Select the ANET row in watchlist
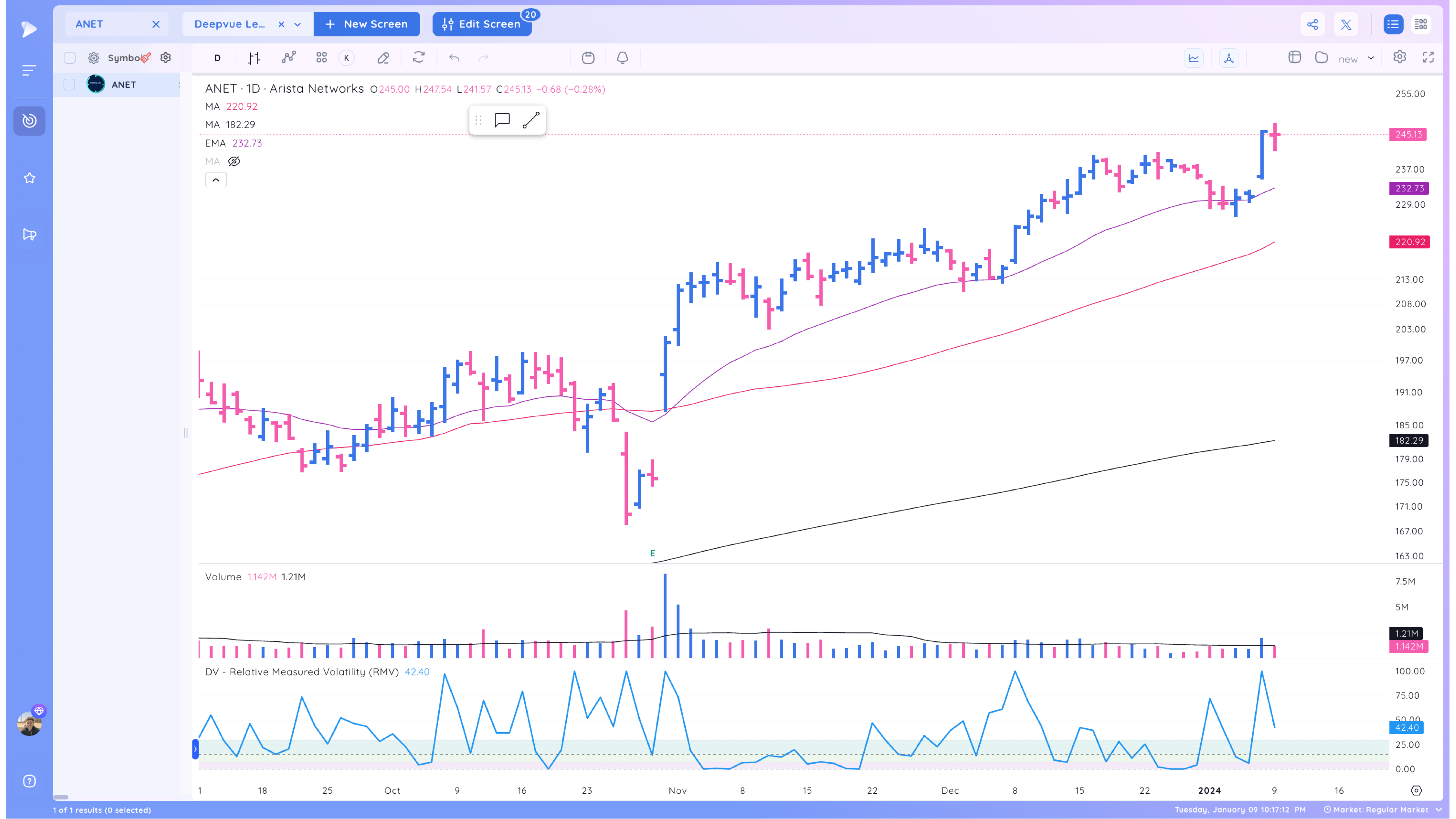The height and width of the screenshot is (819, 1456). coord(117,84)
